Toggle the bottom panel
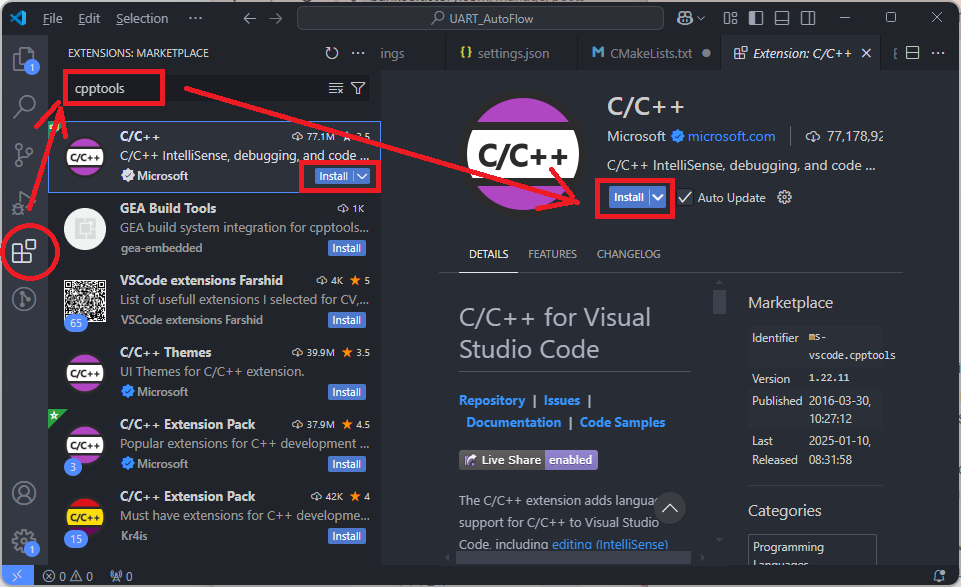Screen dimensions: 961x587 pos(781,18)
